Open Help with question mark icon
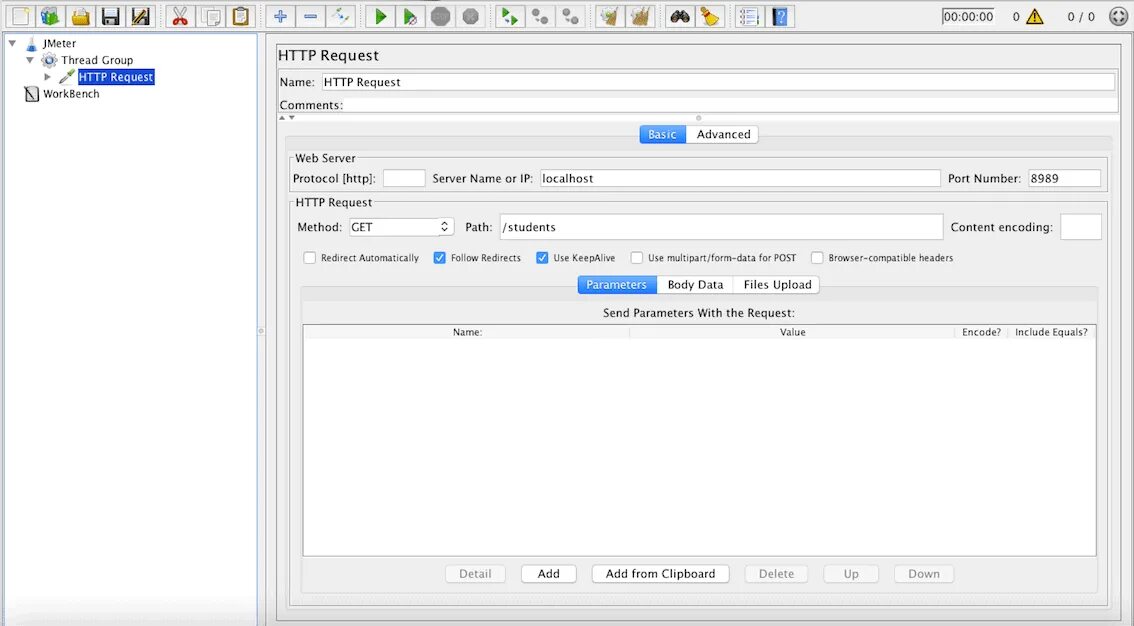 click(x=780, y=16)
